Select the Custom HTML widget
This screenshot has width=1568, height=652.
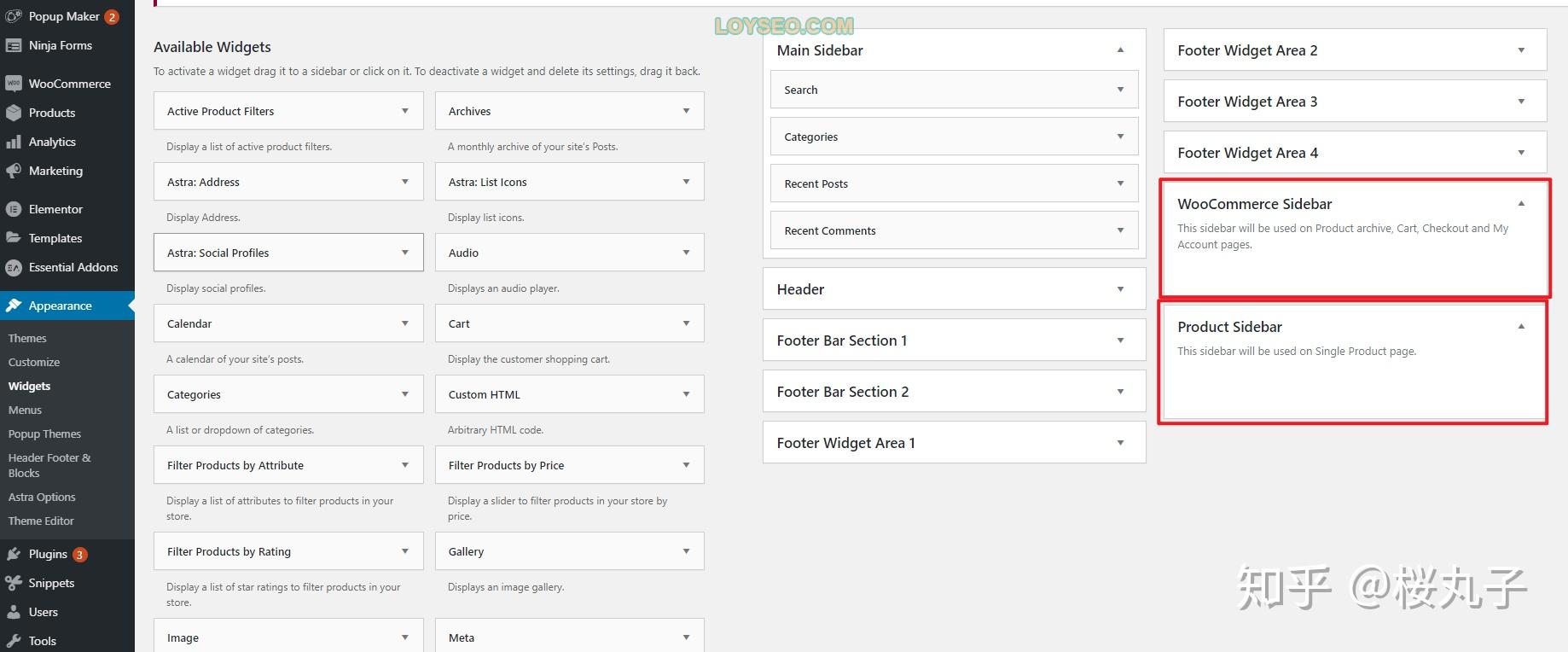pos(485,394)
